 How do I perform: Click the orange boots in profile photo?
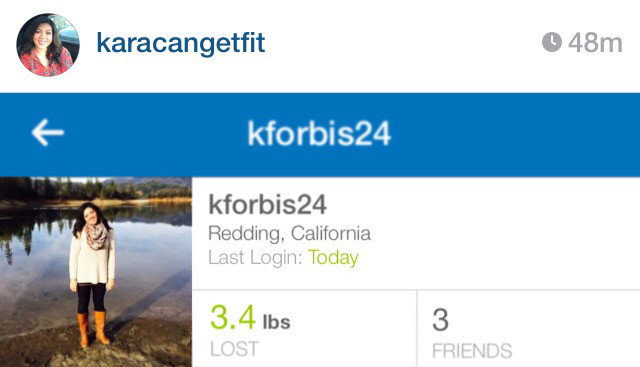(93, 329)
